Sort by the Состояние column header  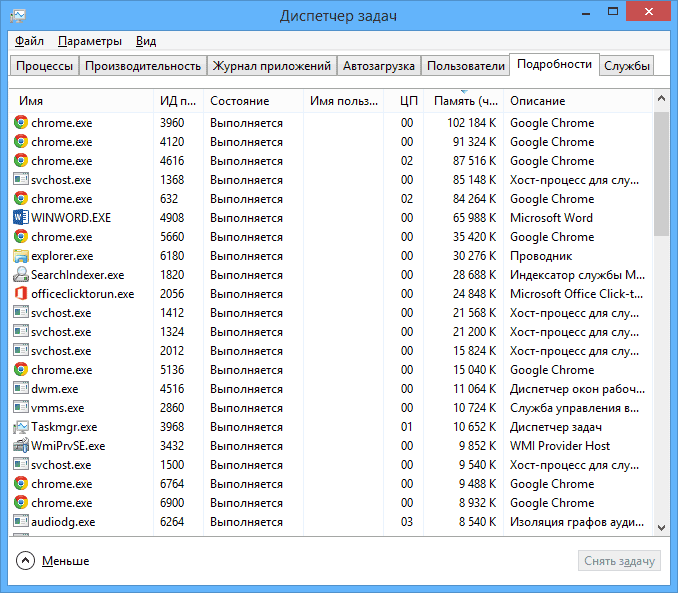pos(253,101)
